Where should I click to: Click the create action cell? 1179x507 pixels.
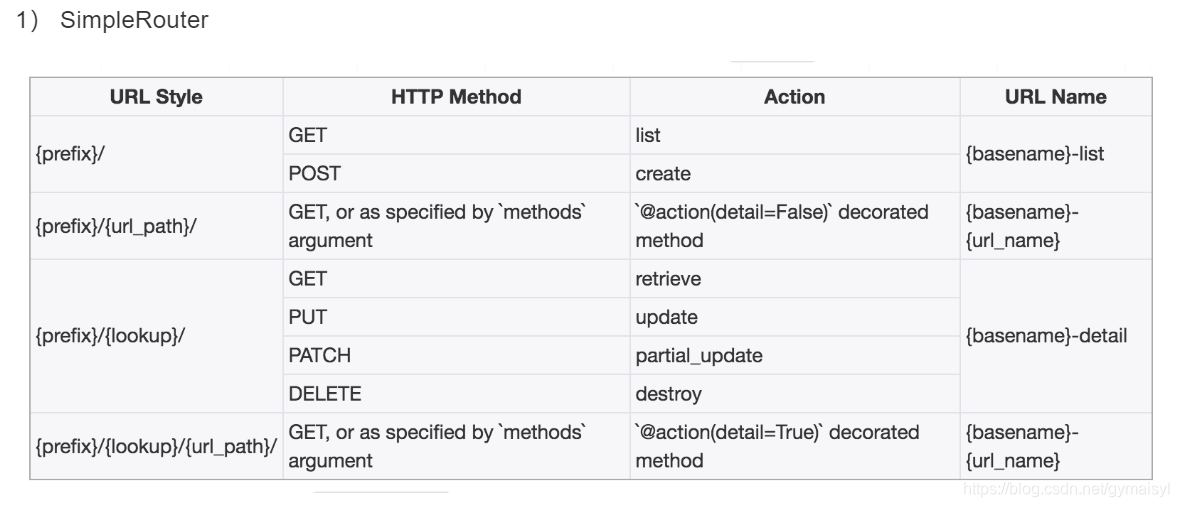click(x=795, y=174)
